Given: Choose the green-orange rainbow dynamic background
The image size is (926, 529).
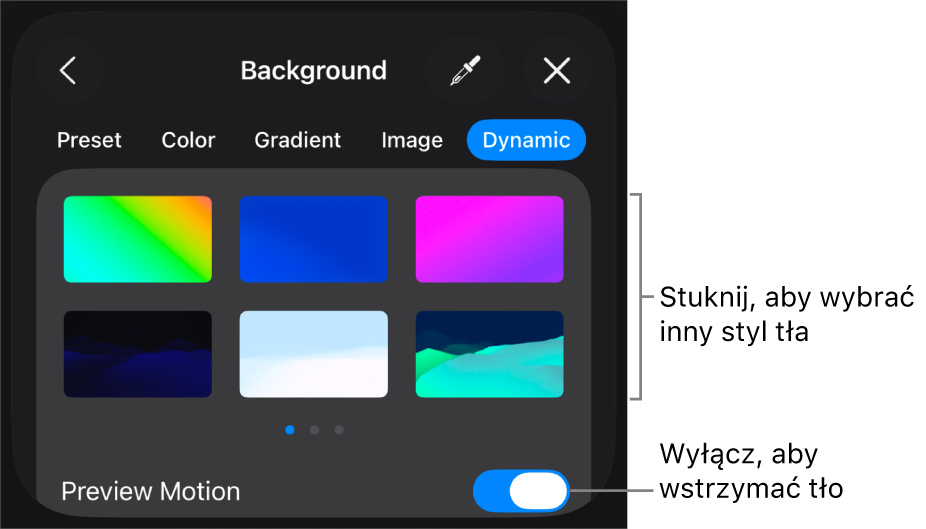Looking at the screenshot, I should tap(138, 239).
